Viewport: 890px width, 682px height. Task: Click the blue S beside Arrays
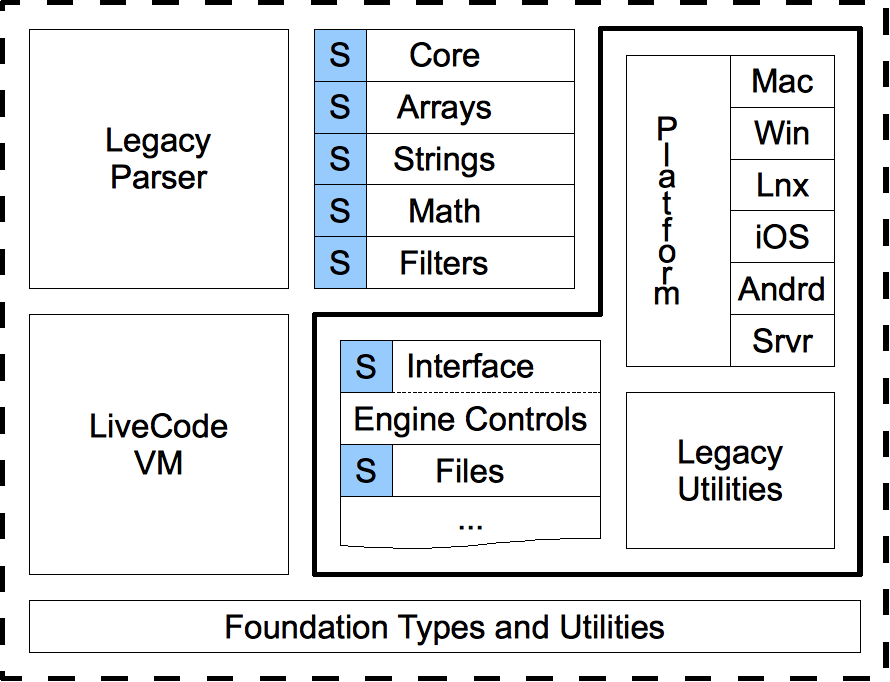pos(341,107)
